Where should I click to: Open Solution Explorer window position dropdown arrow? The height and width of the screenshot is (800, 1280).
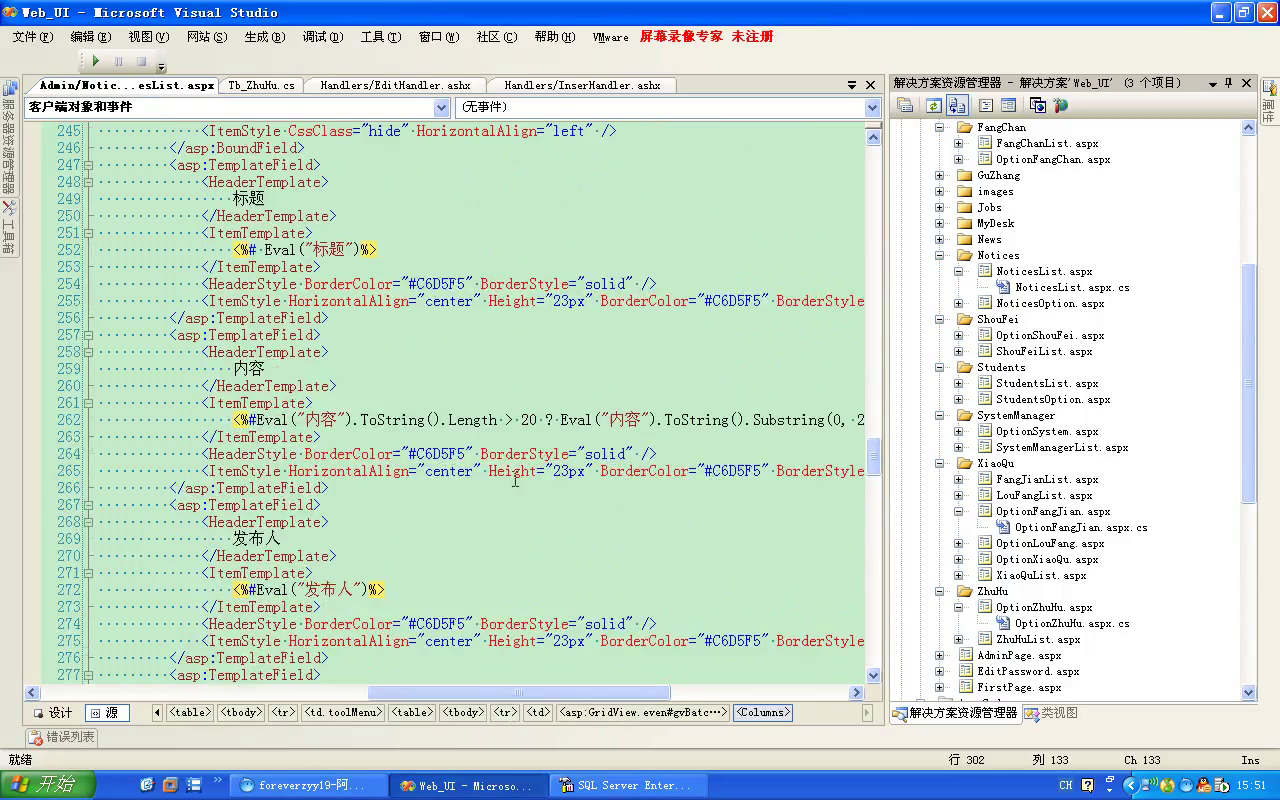point(1213,84)
